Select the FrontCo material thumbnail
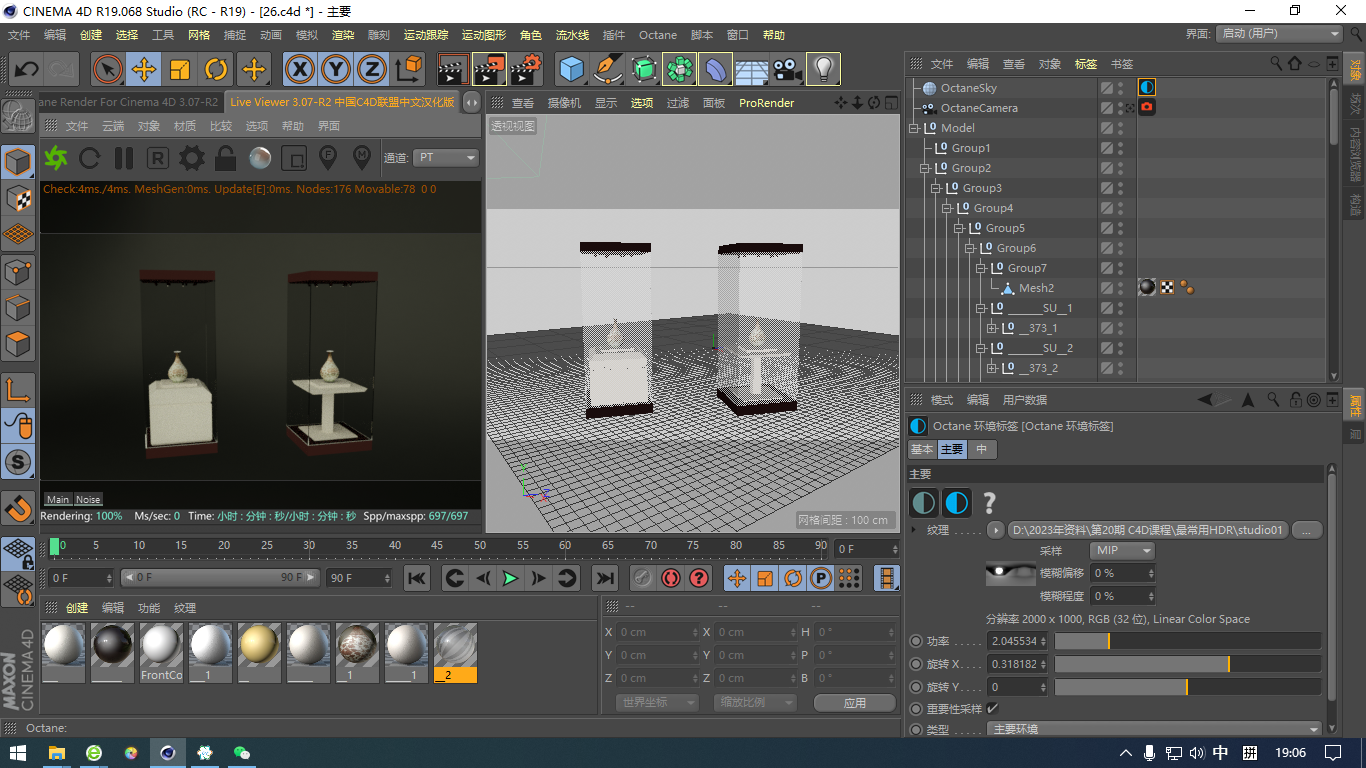 point(161,652)
